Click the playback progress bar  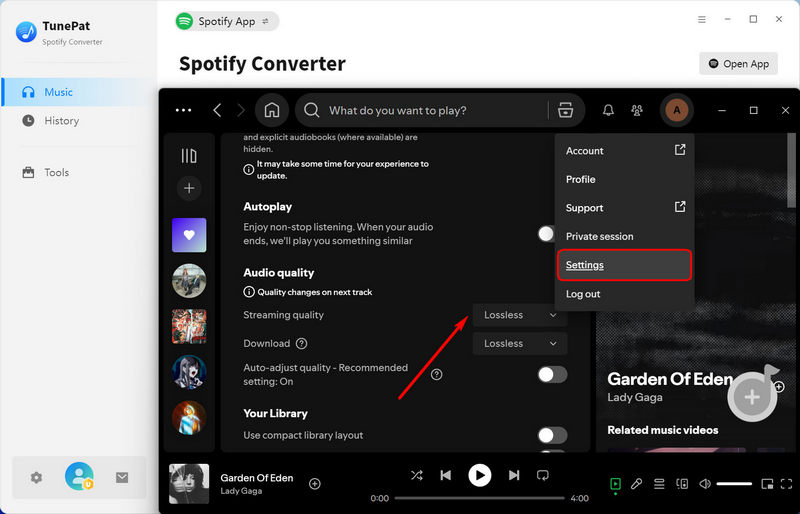click(x=480, y=498)
